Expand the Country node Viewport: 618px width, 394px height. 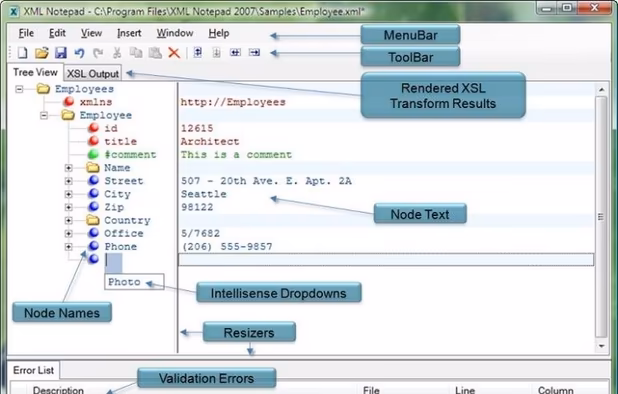pyautogui.click(x=69, y=220)
